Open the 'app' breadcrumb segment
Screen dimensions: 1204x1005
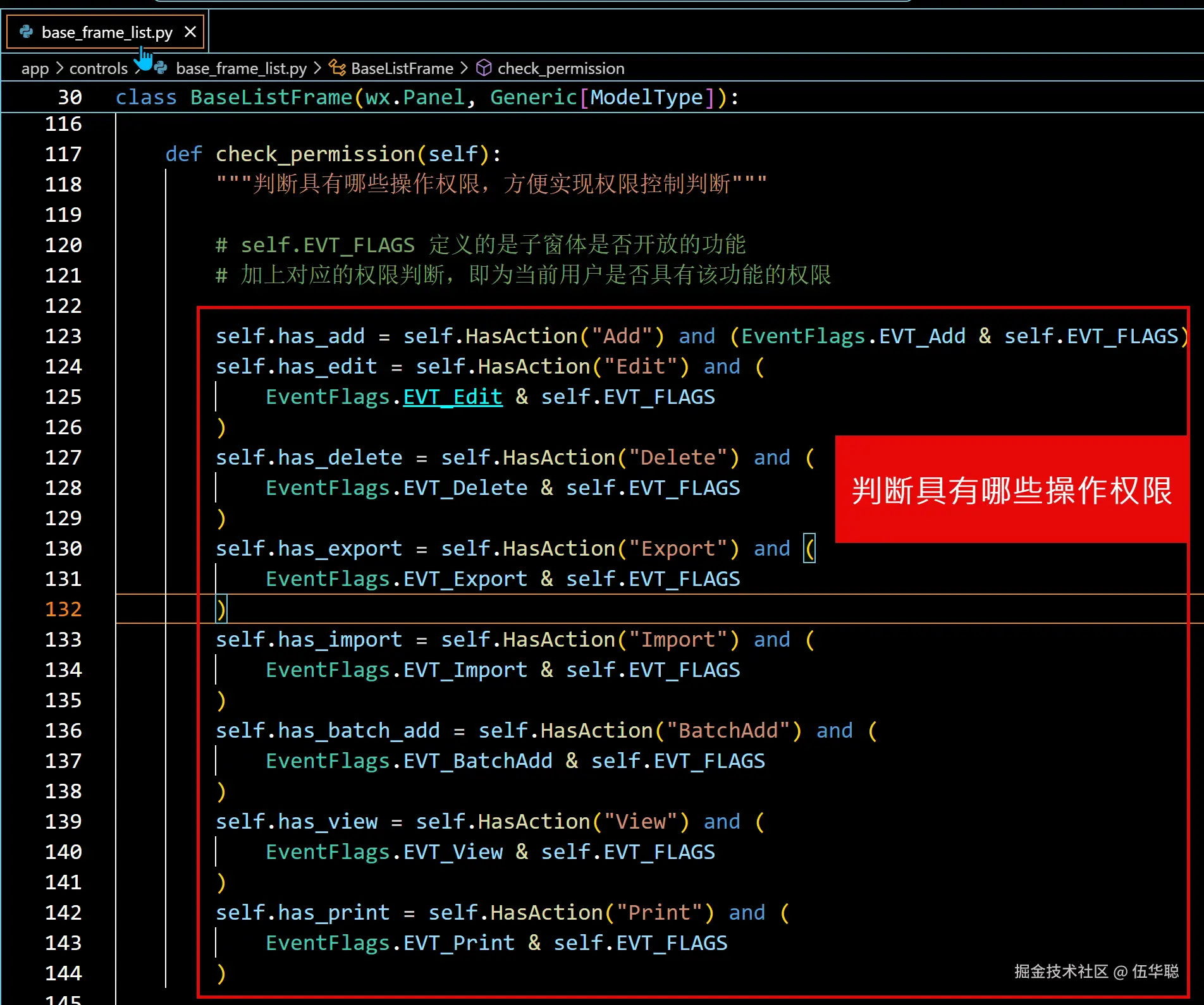pyautogui.click(x=35, y=68)
